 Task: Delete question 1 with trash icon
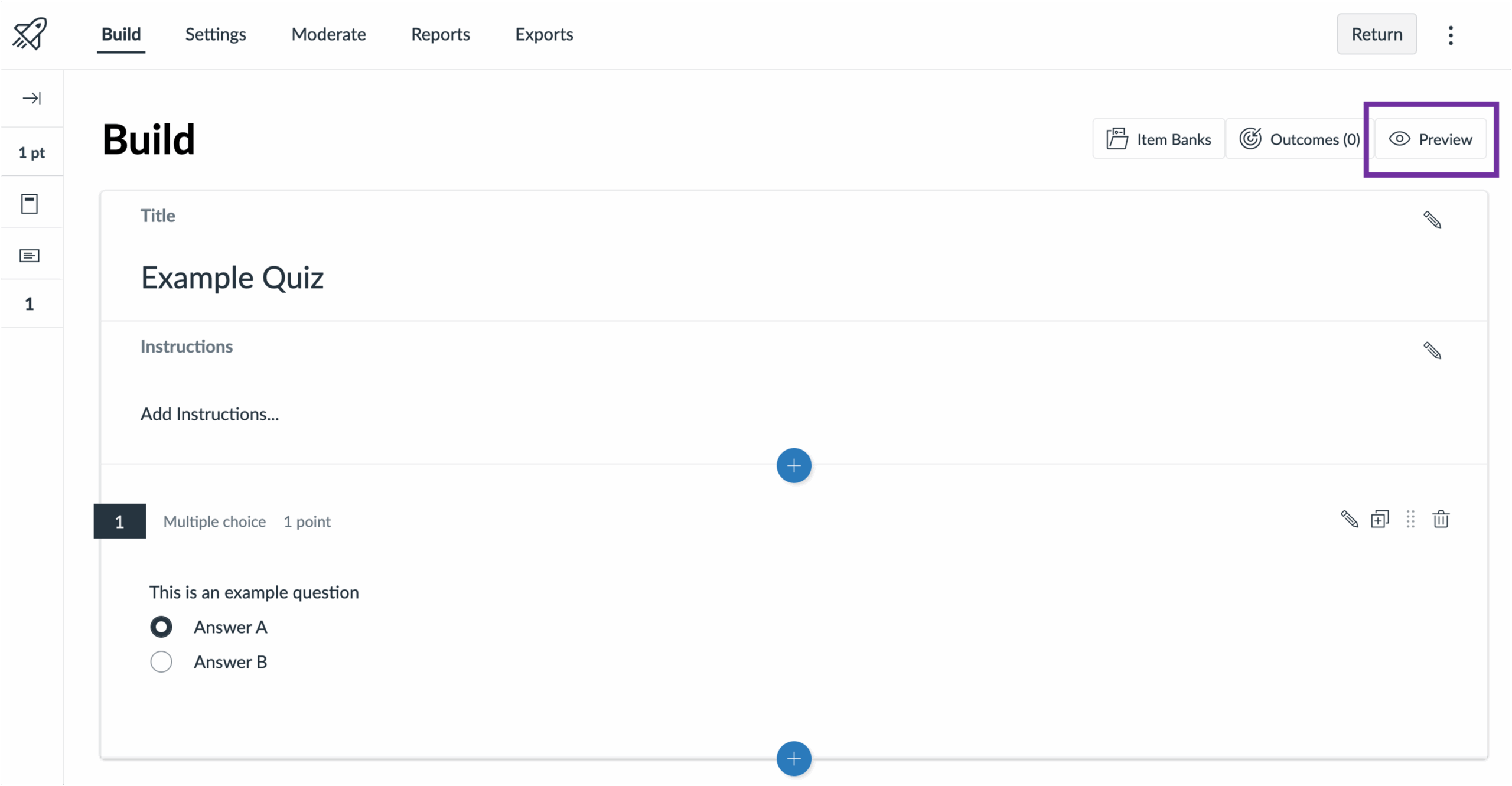(x=1441, y=520)
